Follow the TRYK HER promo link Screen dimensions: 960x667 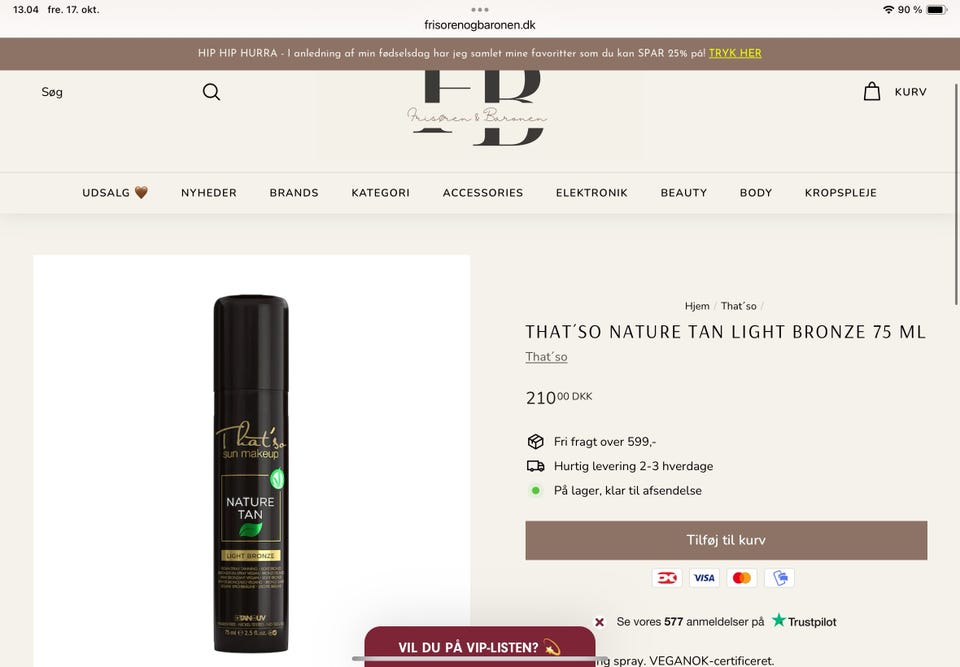point(735,53)
